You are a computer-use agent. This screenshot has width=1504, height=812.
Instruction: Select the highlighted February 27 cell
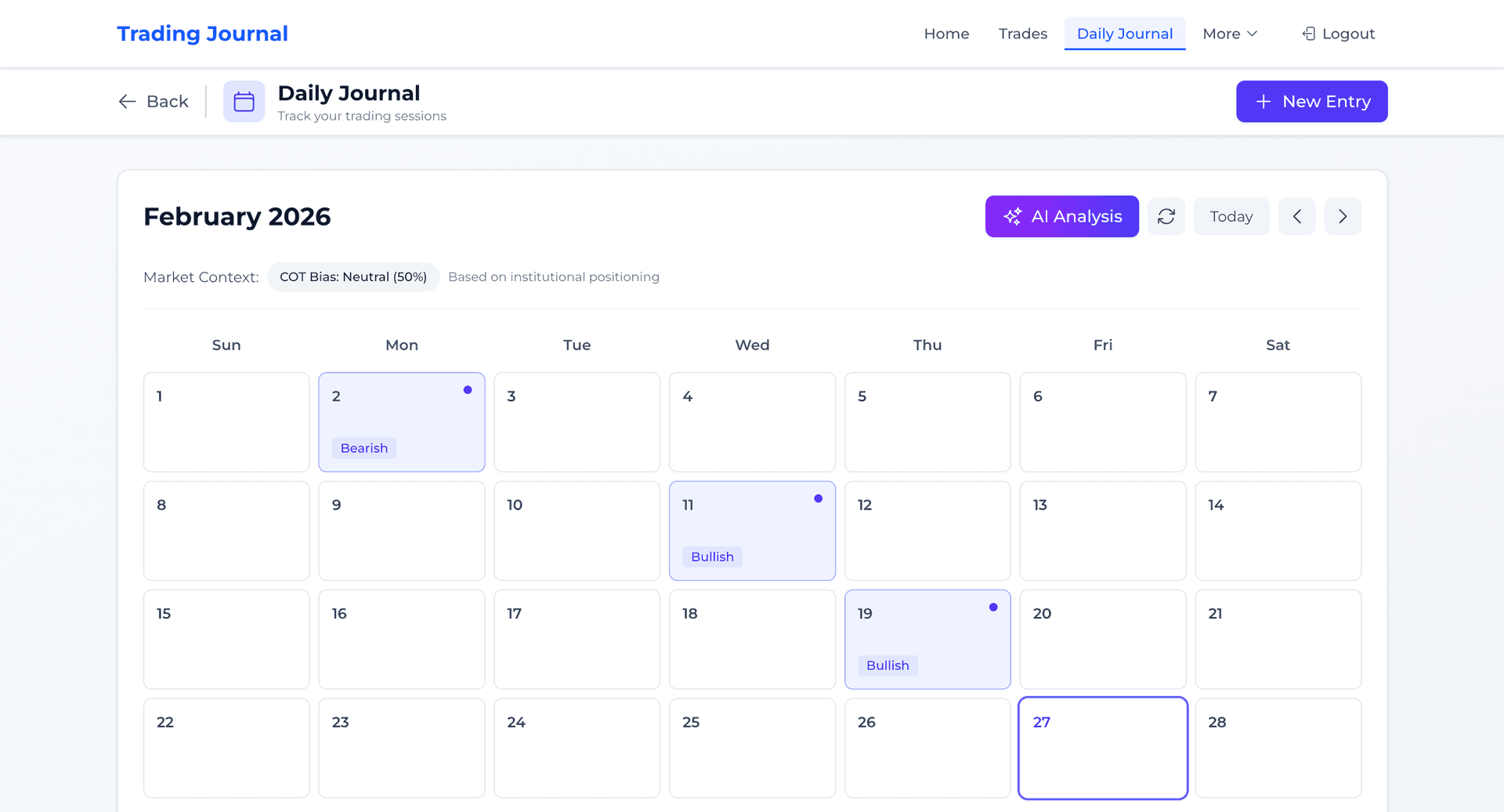coord(1102,748)
